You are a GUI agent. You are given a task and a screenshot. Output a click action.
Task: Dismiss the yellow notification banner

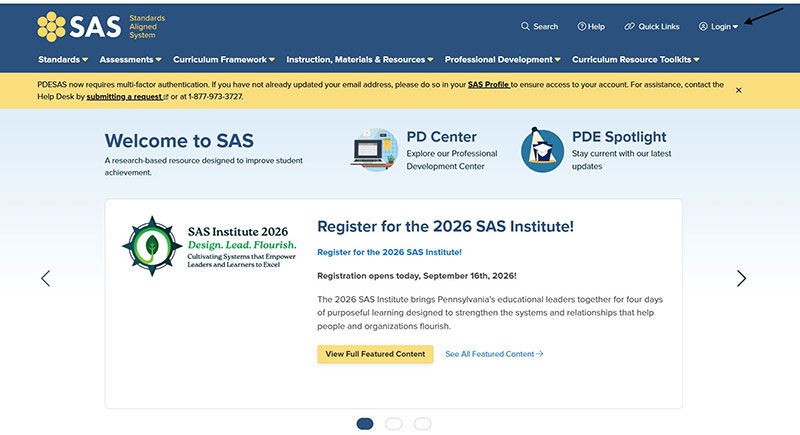[x=738, y=90]
